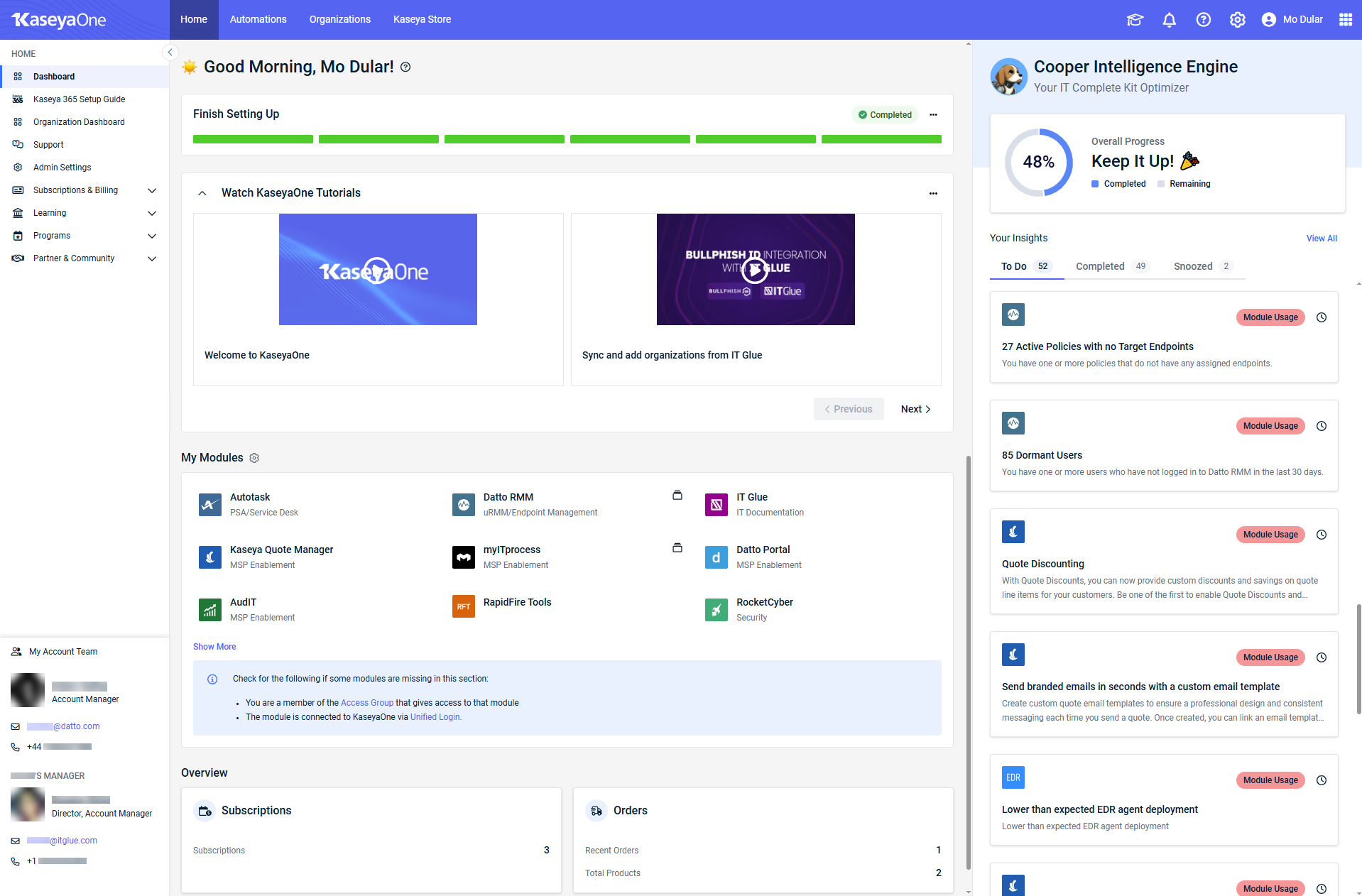Click the 48% overall progress ring
The width and height of the screenshot is (1362, 896).
(1038, 163)
